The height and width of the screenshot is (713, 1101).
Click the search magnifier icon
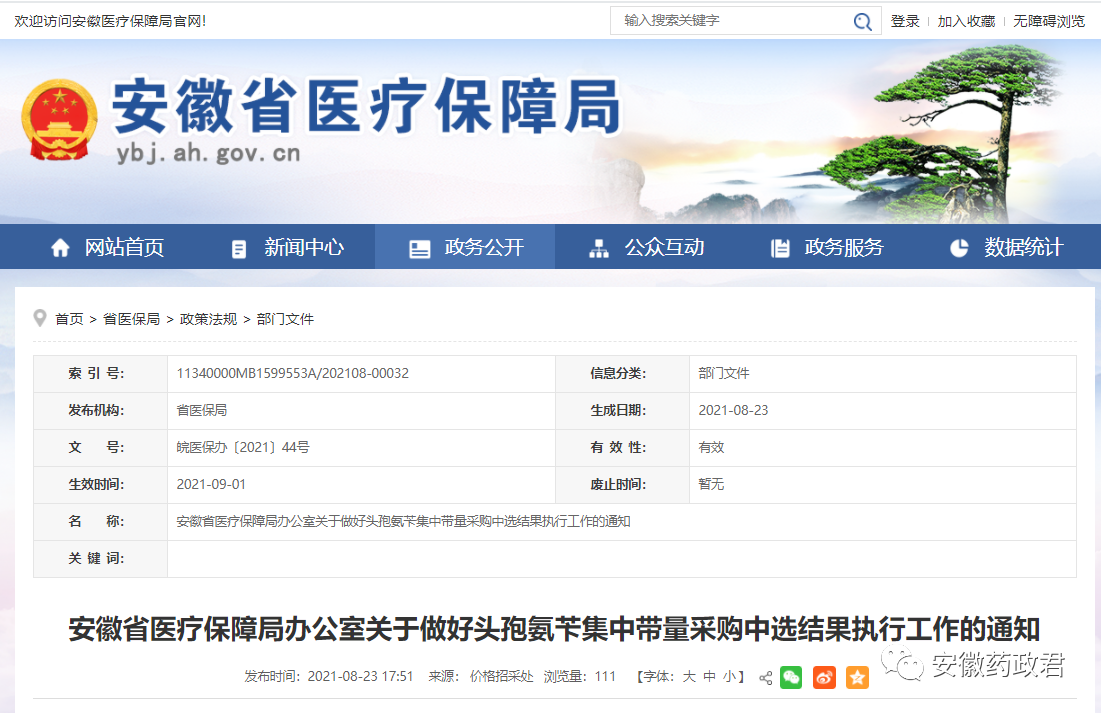point(861,21)
